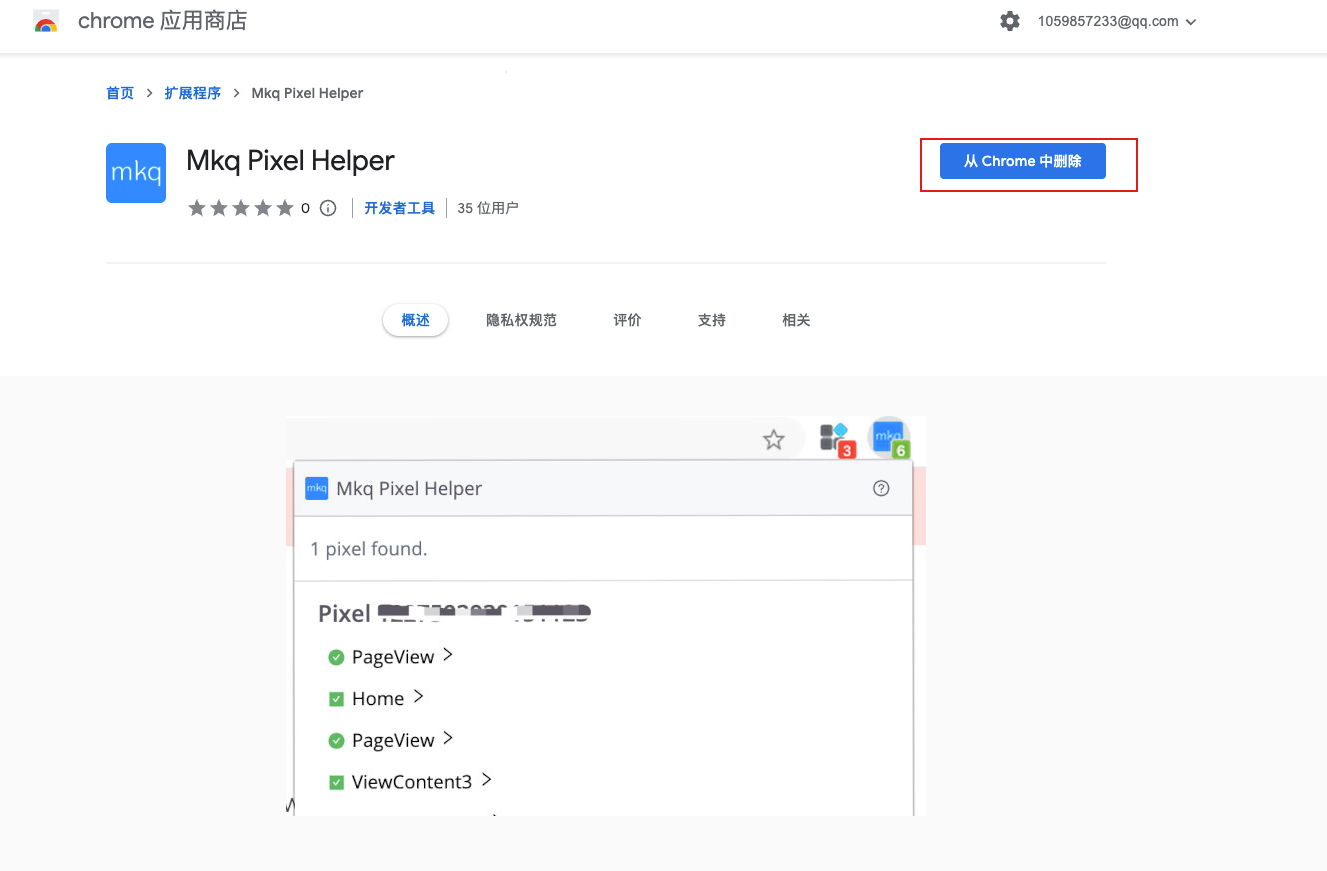Click green circle check beside first PageView
This screenshot has width=1327, height=871.
[x=336, y=657]
